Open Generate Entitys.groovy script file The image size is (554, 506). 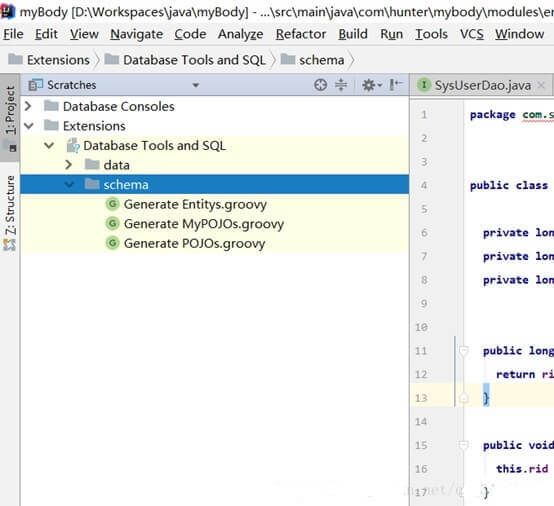point(195,204)
